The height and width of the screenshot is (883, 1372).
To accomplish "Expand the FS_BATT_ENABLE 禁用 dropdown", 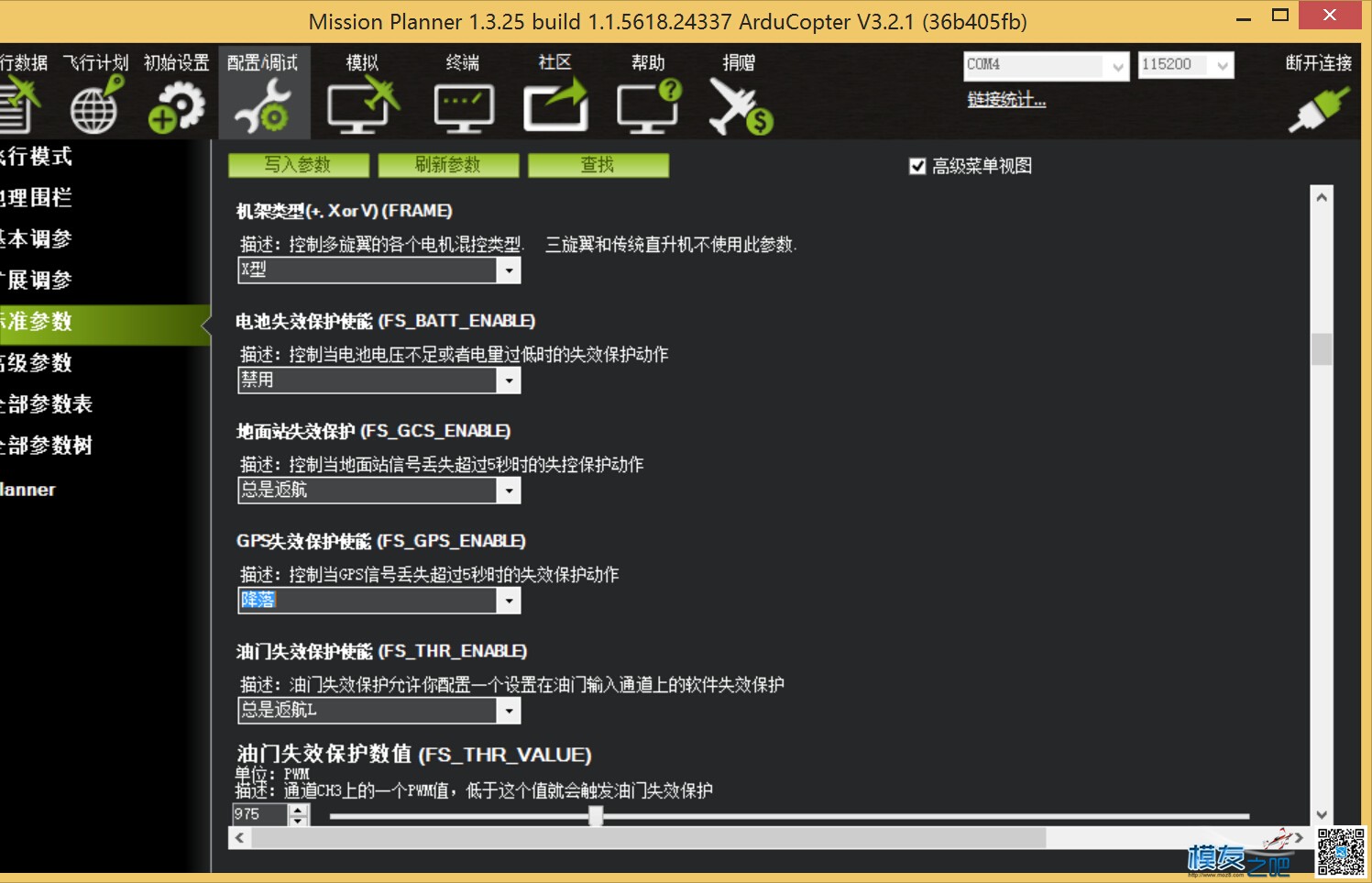I will click(509, 380).
